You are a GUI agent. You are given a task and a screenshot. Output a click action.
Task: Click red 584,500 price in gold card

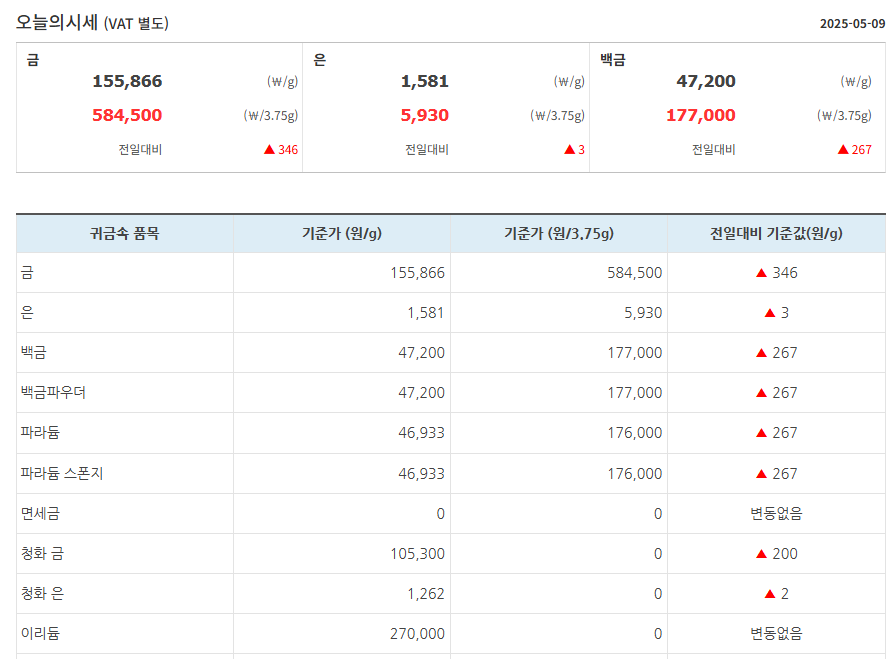[127, 115]
